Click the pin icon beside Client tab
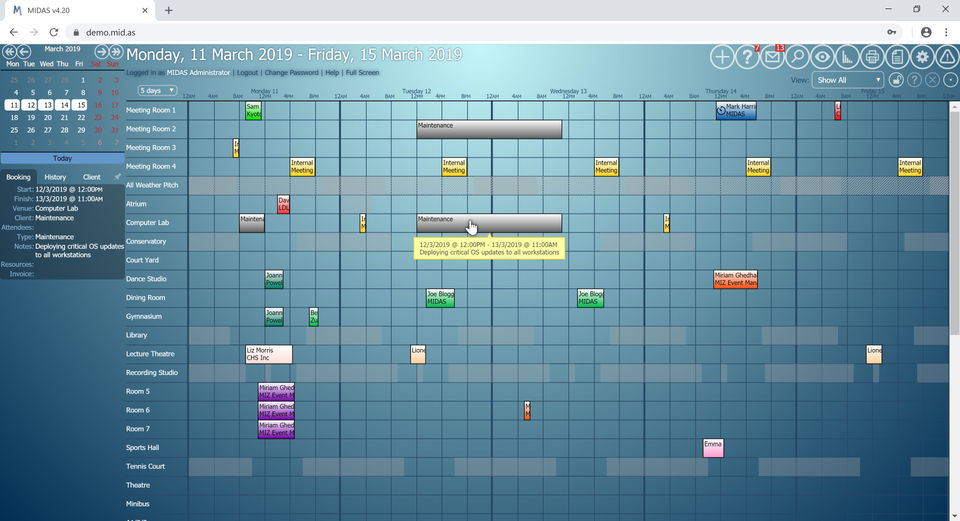 pos(118,177)
